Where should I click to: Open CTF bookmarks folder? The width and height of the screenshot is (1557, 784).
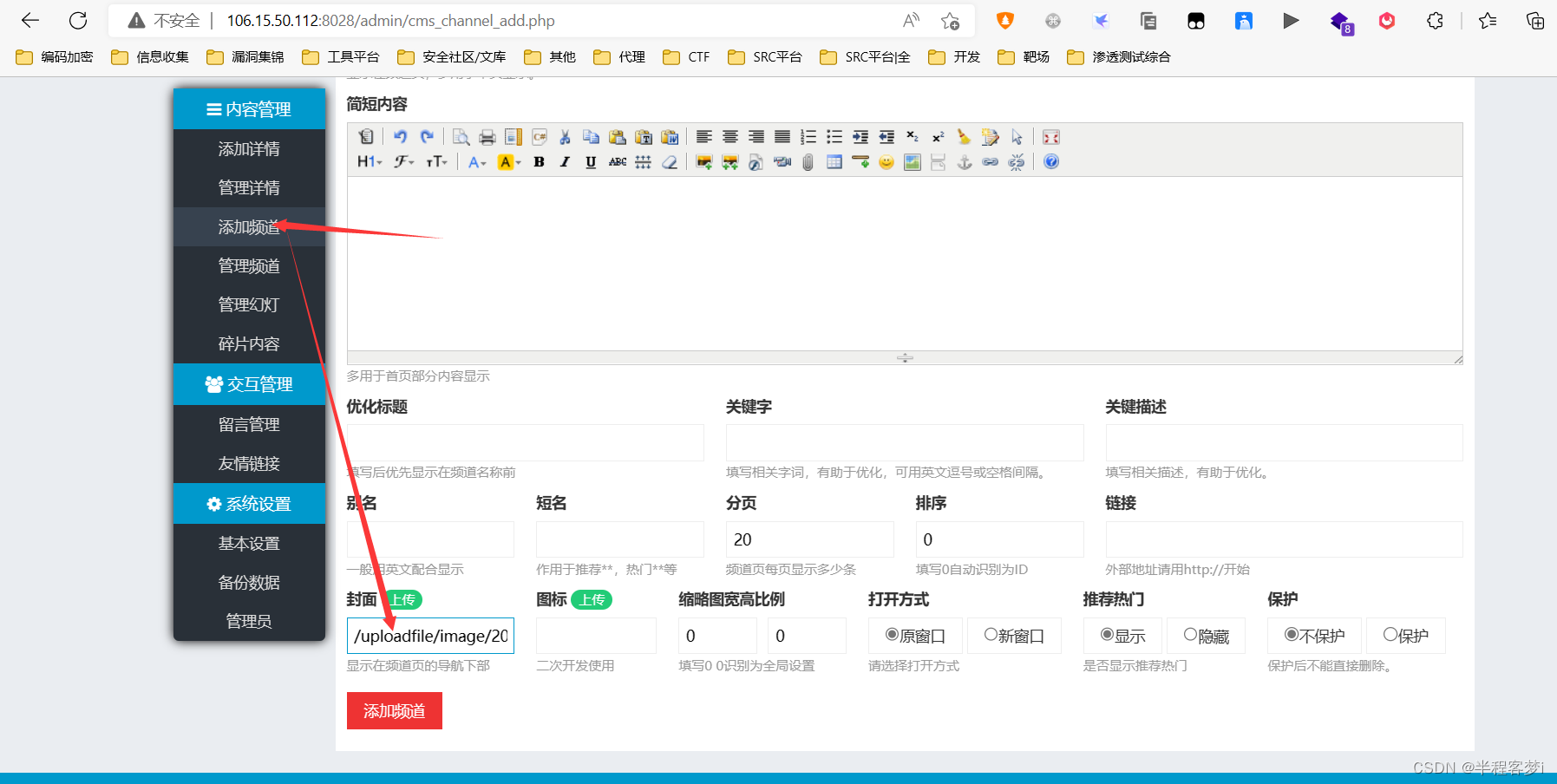[686, 57]
